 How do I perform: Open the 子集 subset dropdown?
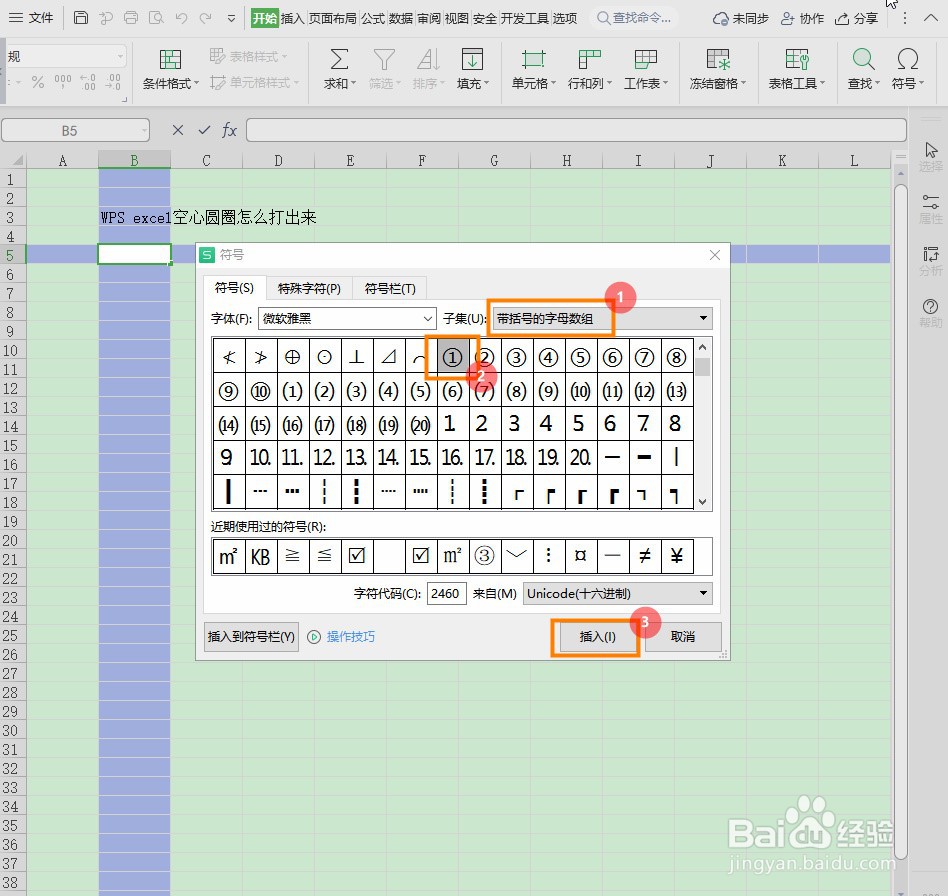[602, 319]
